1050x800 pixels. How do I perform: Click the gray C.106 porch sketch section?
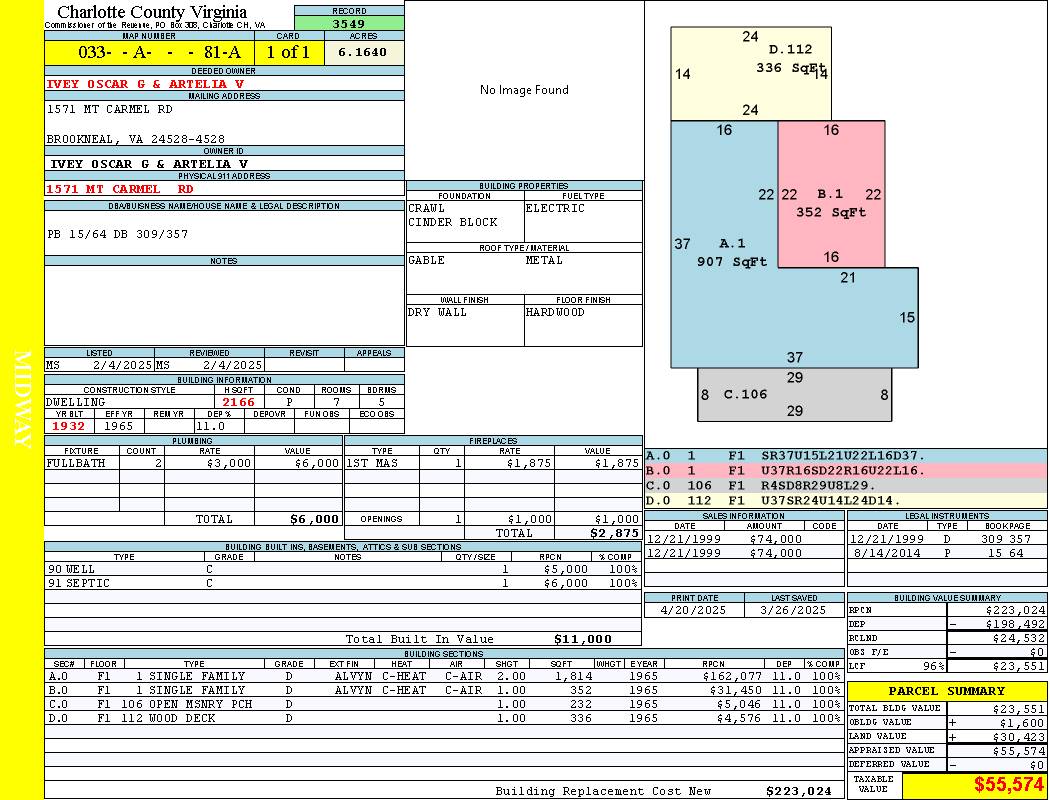794,394
